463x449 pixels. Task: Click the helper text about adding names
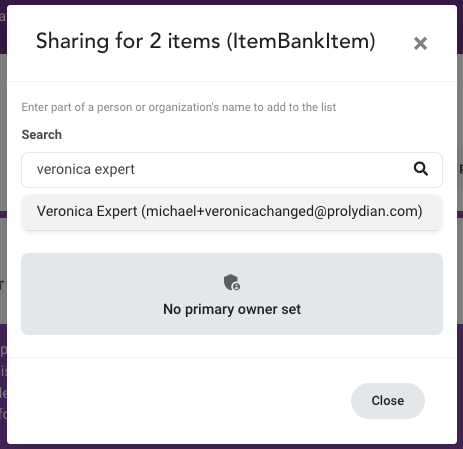coord(179,107)
